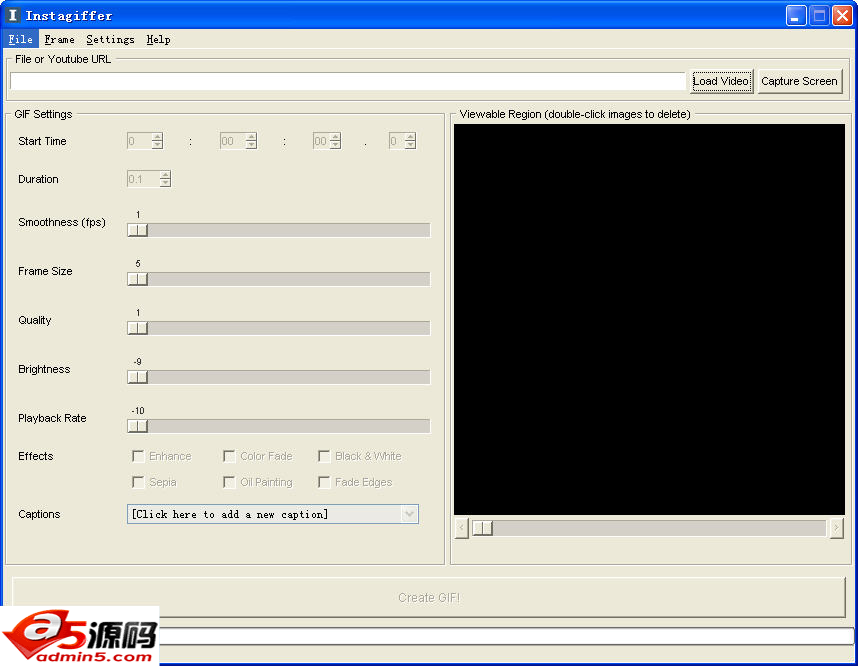The image size is (858, 666).
Task: Maximize the Instagiffer window
Action: coord(819,15)
